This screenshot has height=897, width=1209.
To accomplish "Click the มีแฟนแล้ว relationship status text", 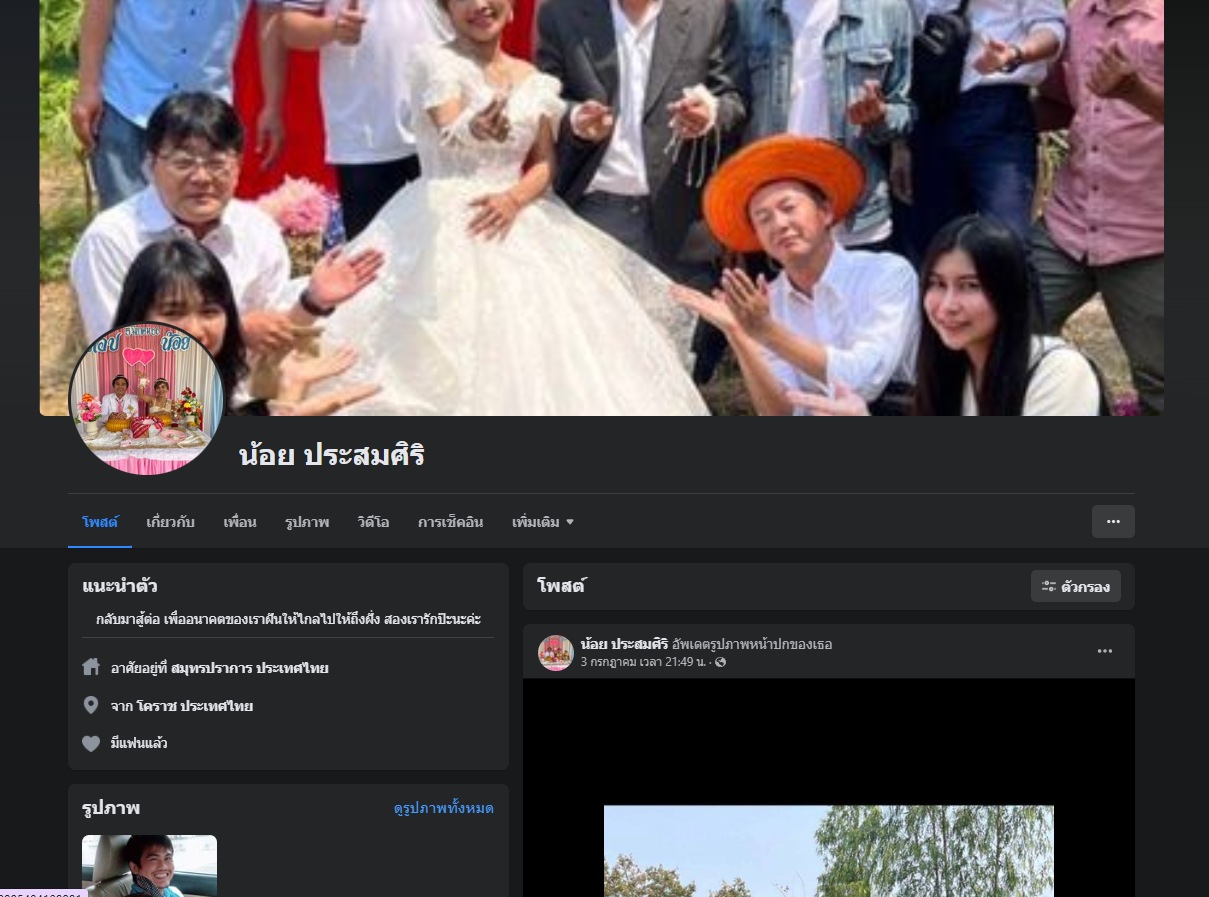I will pyautogui.click(x=139, y=744).
